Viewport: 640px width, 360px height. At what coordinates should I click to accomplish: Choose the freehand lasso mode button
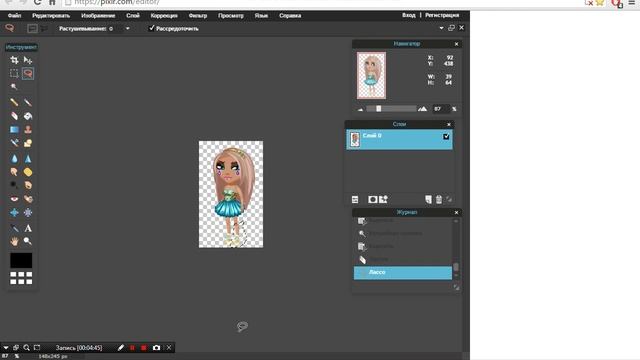tap(32, 28)
